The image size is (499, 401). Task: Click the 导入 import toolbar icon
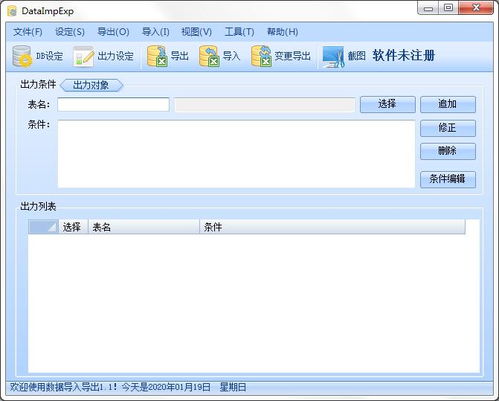coord(209,56)
